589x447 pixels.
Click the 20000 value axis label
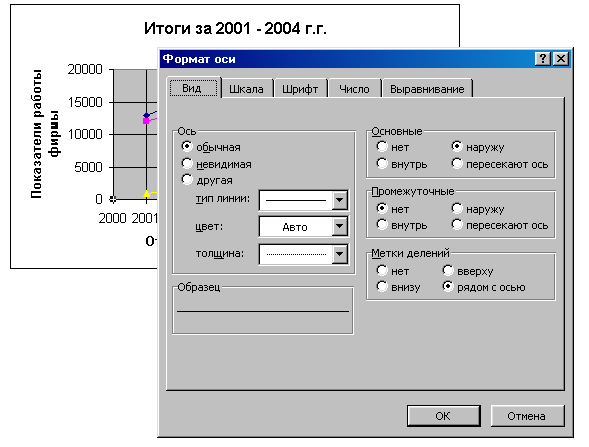[x=85, y=69]
